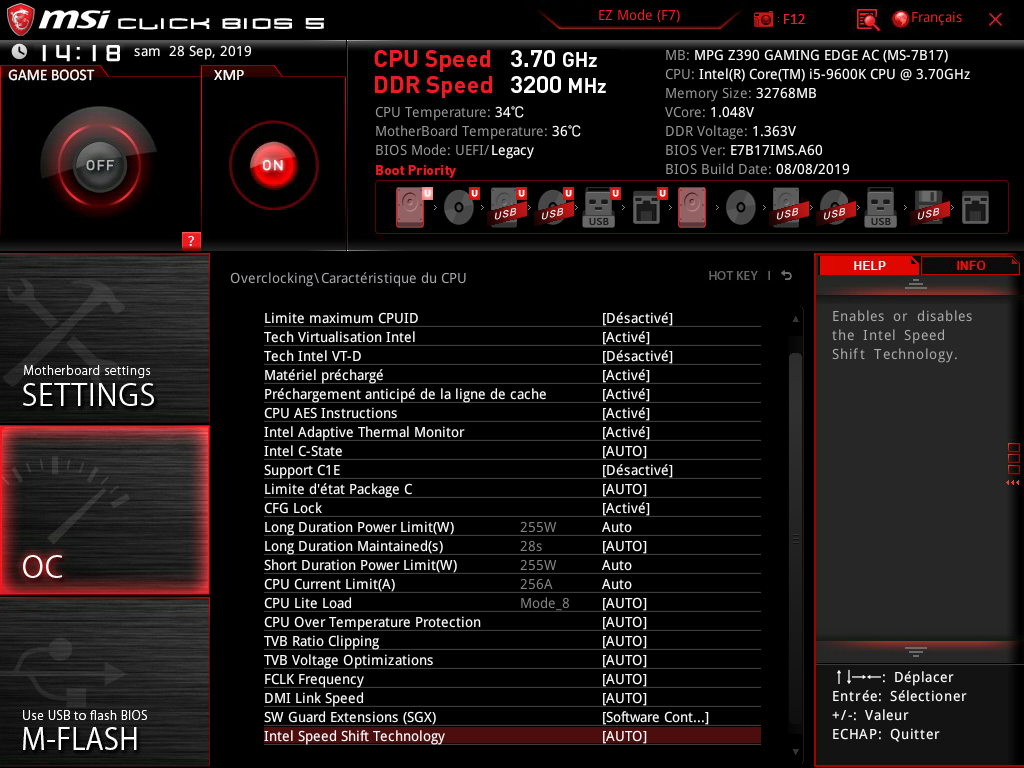This screenshot has height=768, width=1024.
Task: Edit Long Duration Power Limit(W) Auto field
Action: click(616, 527)
